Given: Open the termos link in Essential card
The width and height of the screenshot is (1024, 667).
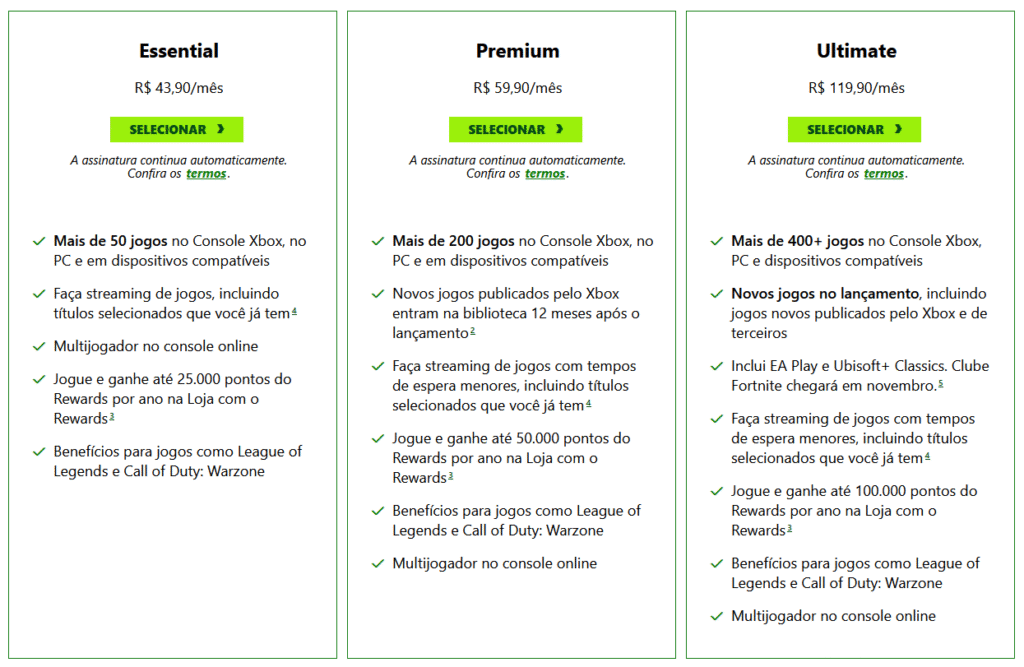Looking at the screenshot, I should click(x=205, y=174).
